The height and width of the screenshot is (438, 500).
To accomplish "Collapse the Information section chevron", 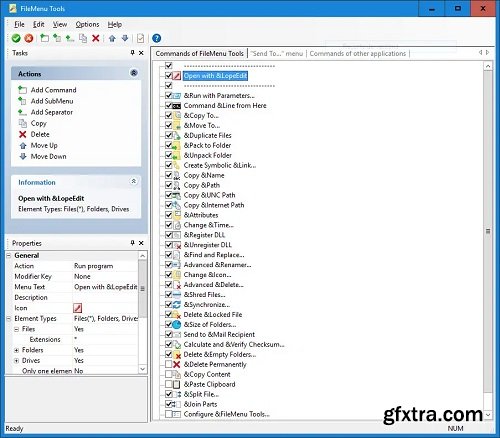I will pyautogui.click(x=133, y=181).
